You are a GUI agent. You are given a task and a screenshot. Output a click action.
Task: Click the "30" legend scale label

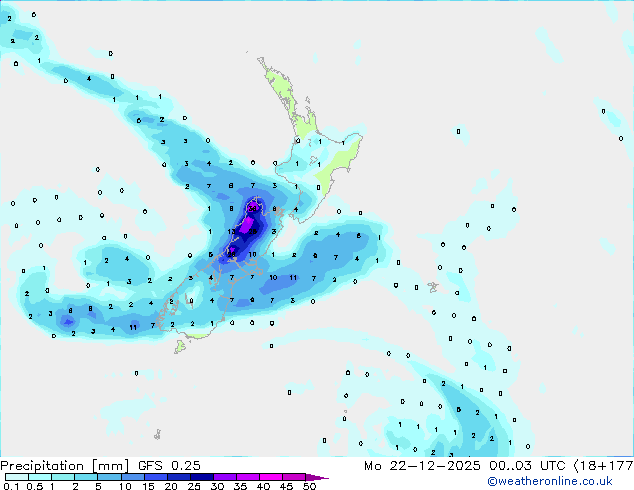tap(217, 486)
